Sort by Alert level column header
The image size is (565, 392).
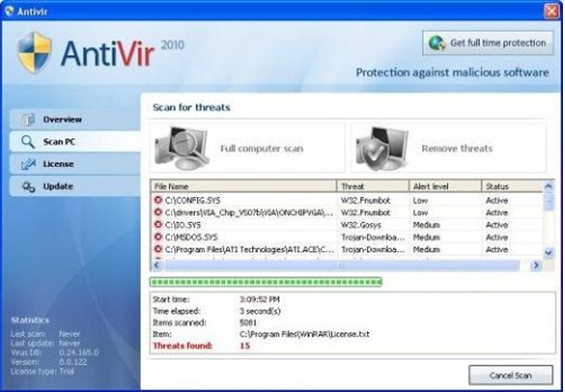(445, 186)
